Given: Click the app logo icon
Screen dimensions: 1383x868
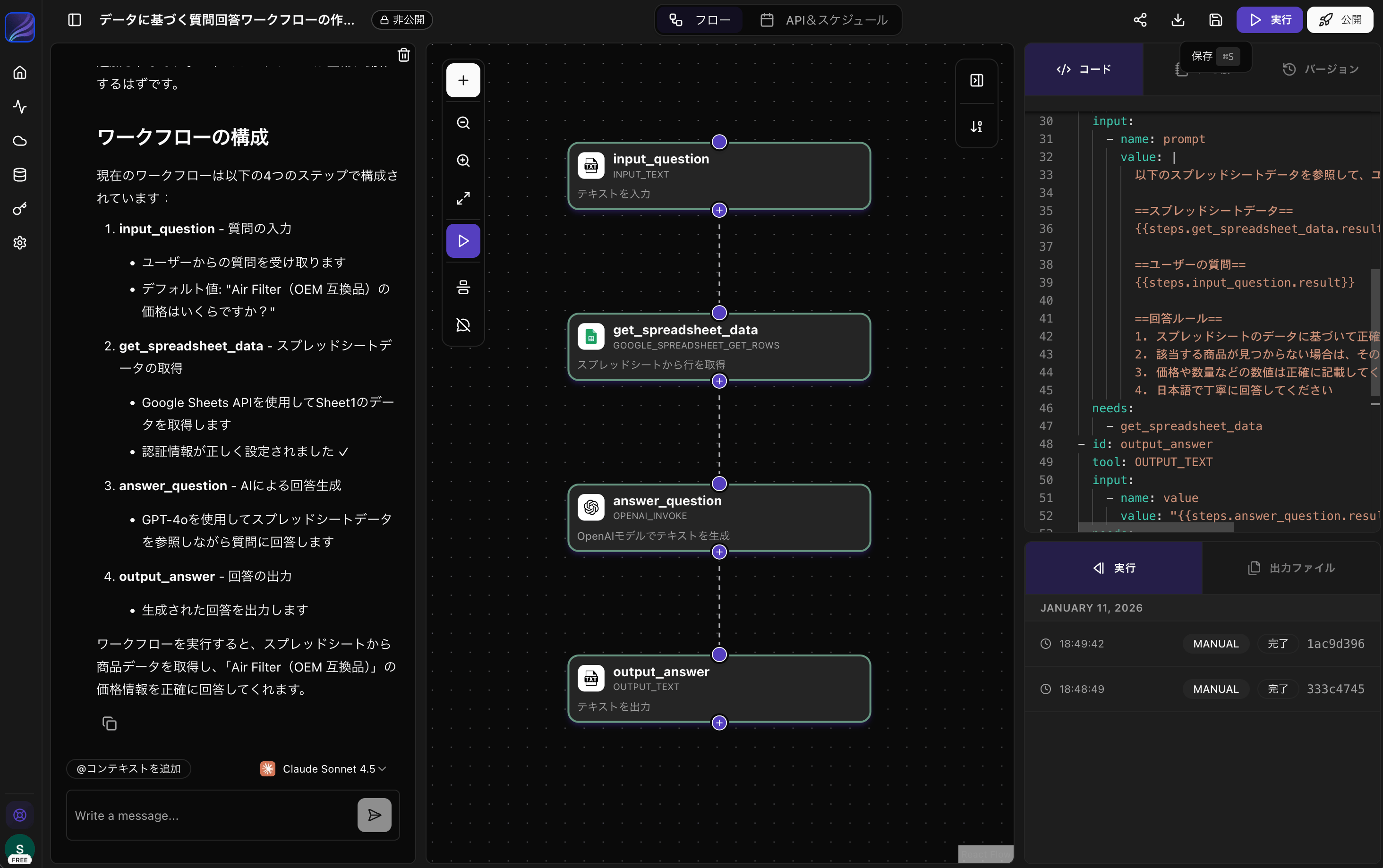Looking at the screenshot, I should pos(20,27).
